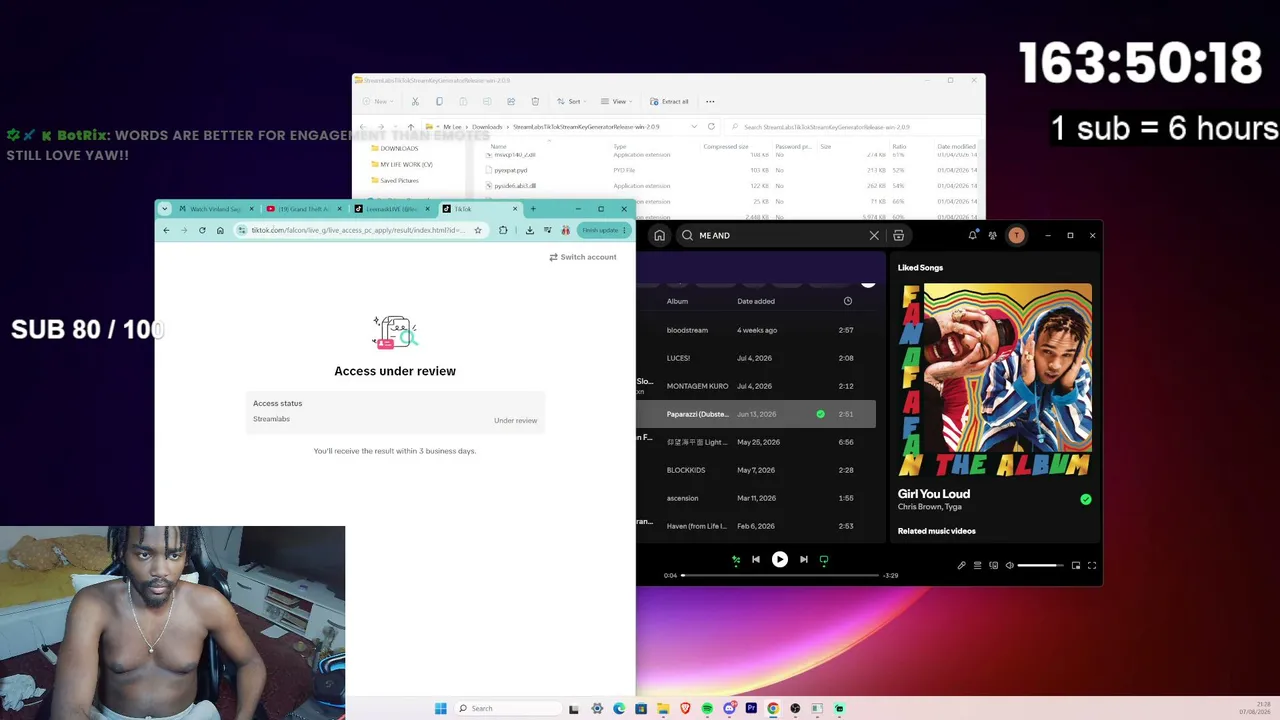Open File Explorer See more options
Viewport: 1280px width, 720px height.
[710, 101]
